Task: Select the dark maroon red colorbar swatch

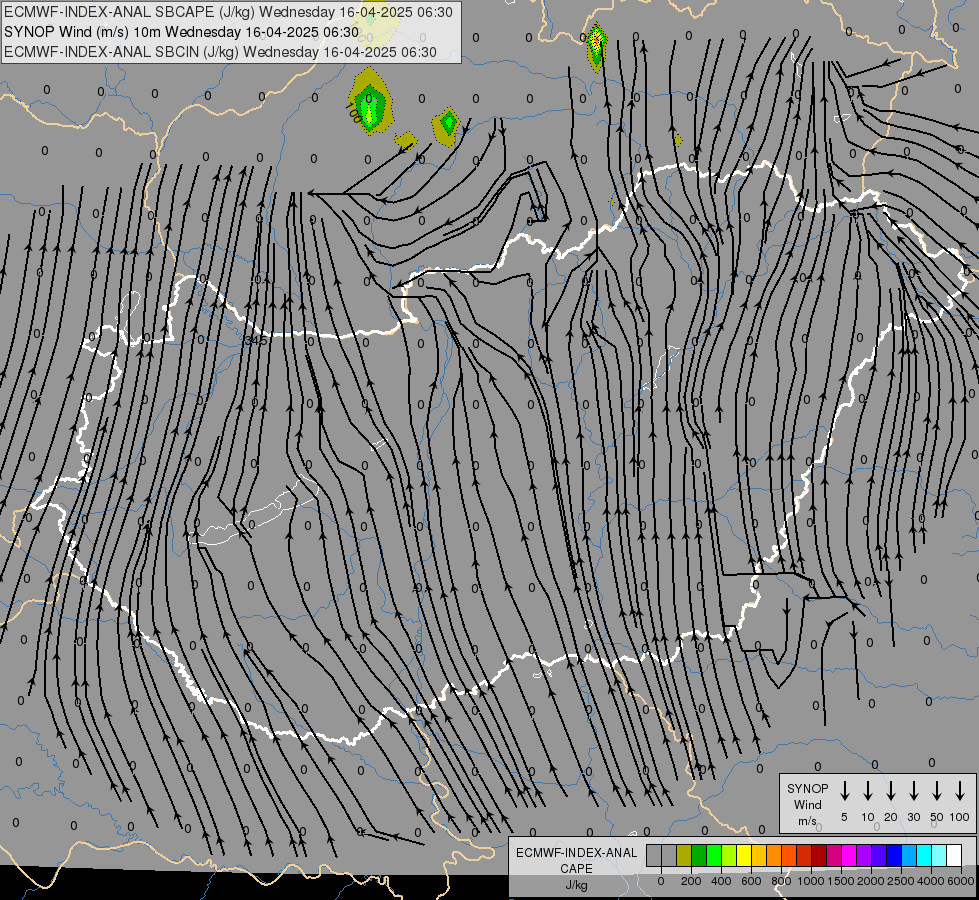Action: coord(820,856)
